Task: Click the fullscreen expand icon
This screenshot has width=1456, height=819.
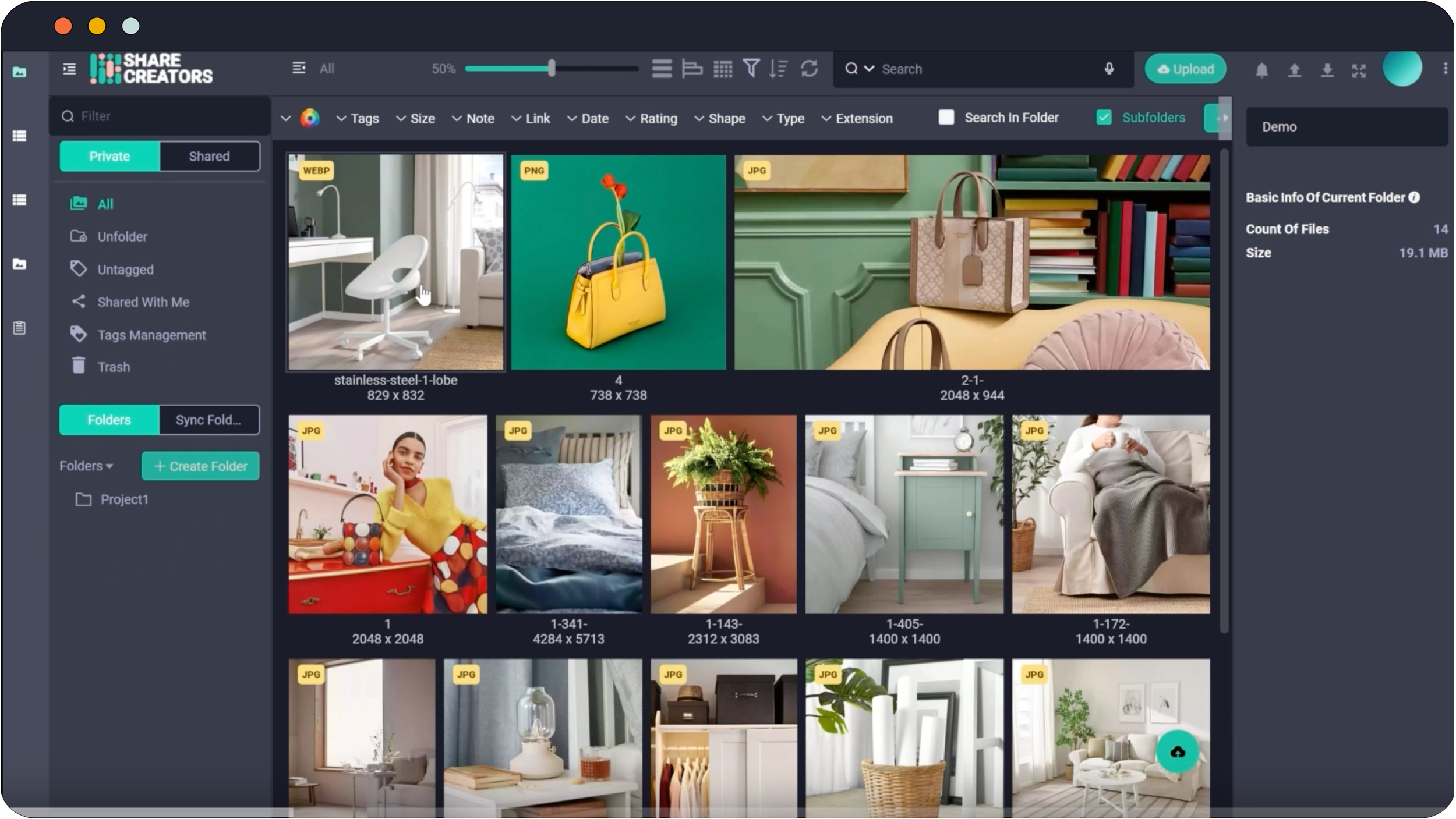Action: pyautogui.click(x=1359, y=70)
